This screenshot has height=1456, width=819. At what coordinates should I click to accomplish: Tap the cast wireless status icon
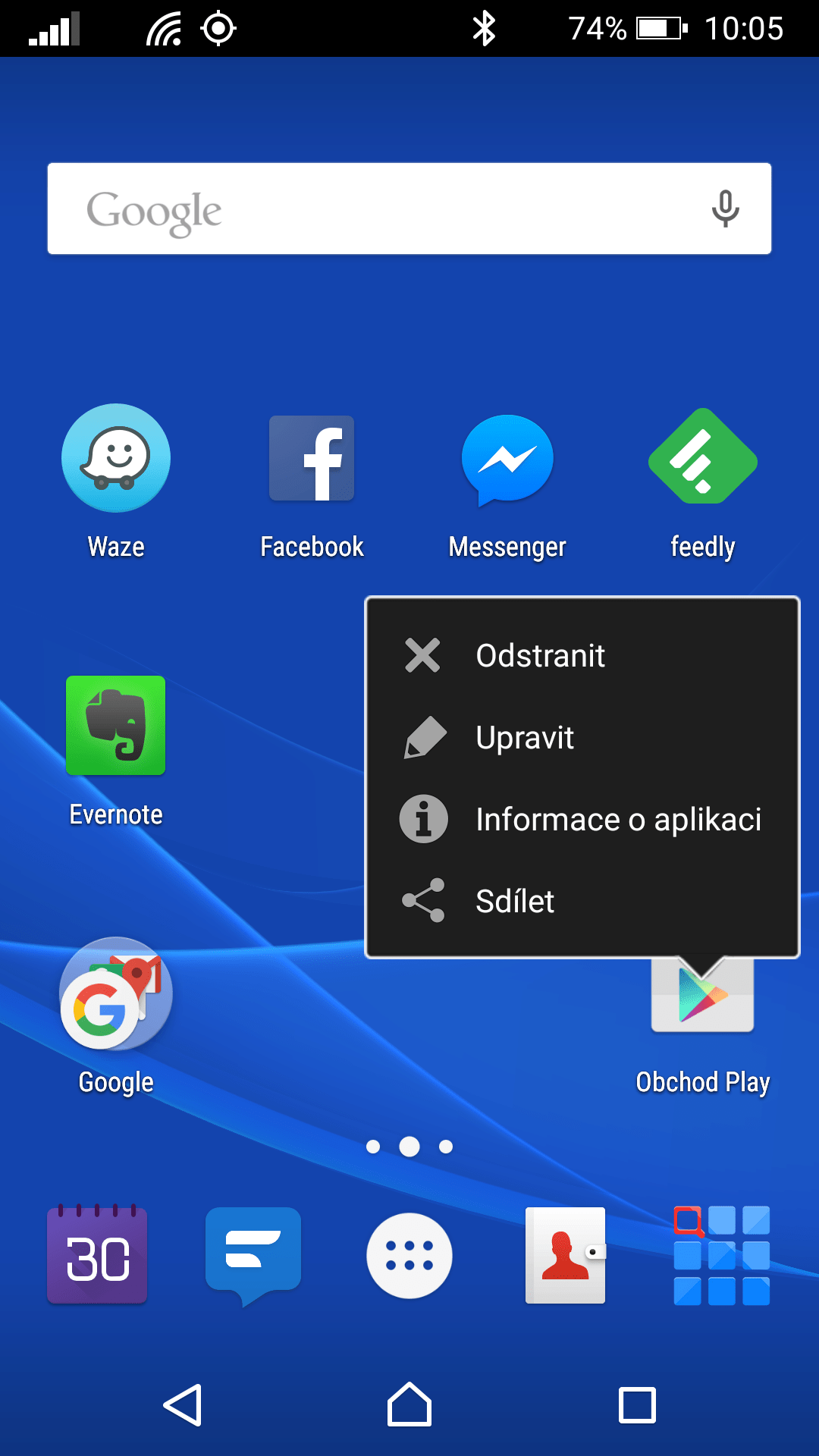pos(164,29)
